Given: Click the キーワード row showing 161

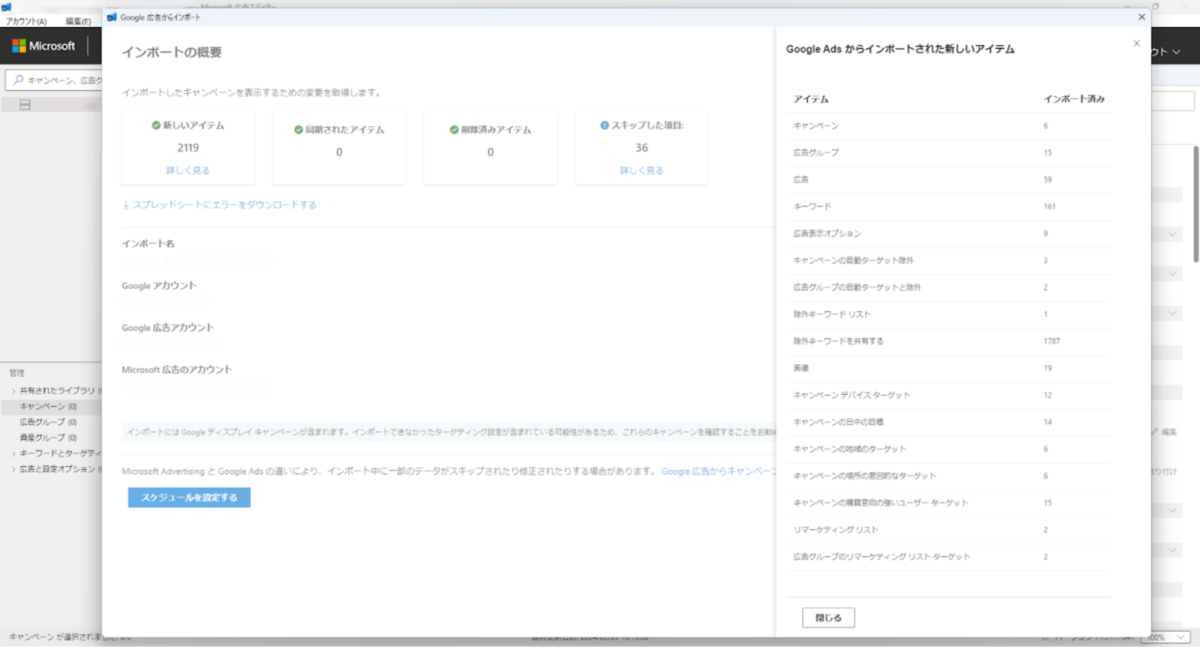Looking at the screenshot, I should (x=950, y=207).
